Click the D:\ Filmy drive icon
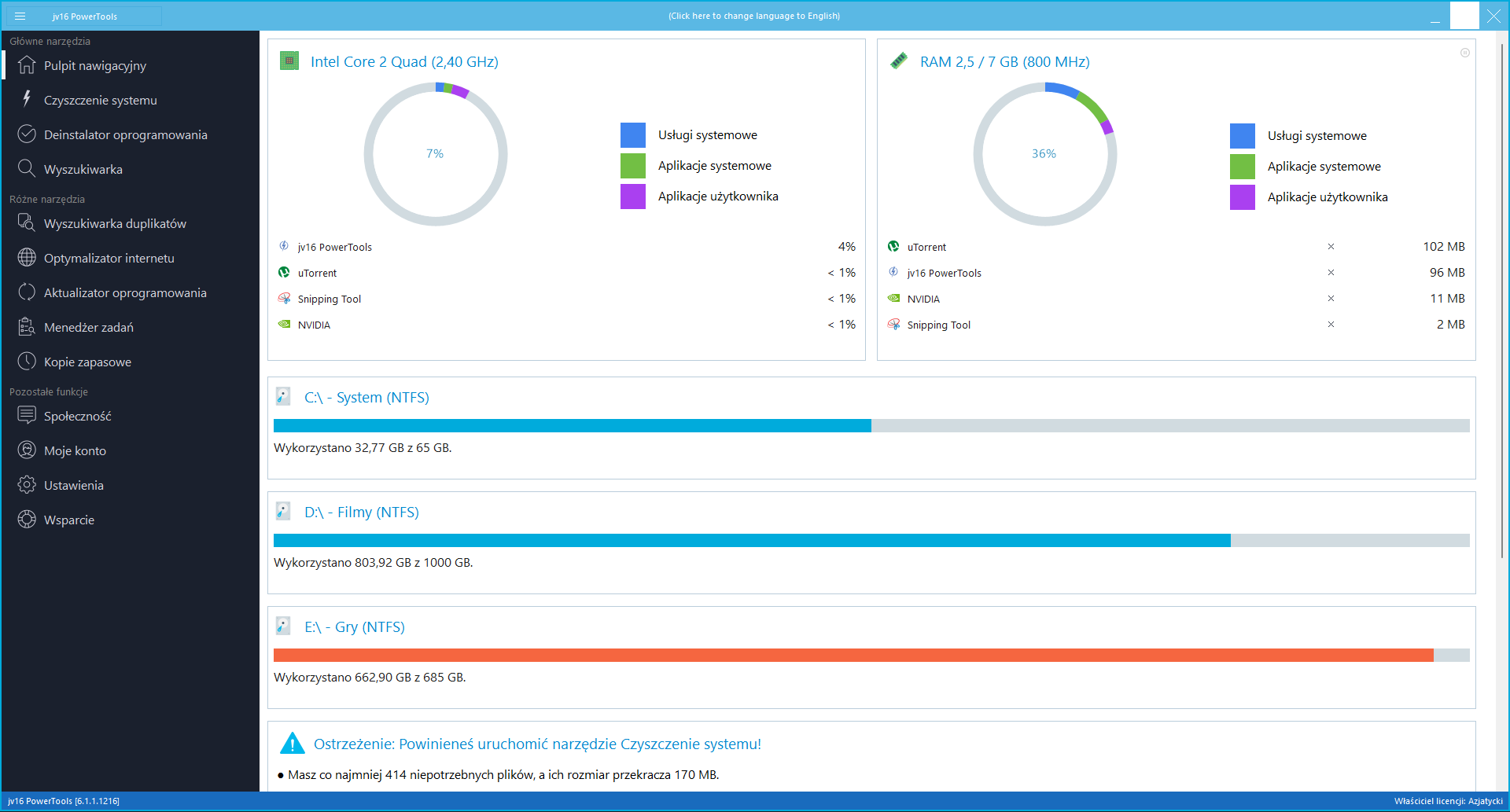This screenshot has width=1510, height=812. [283, 511]
